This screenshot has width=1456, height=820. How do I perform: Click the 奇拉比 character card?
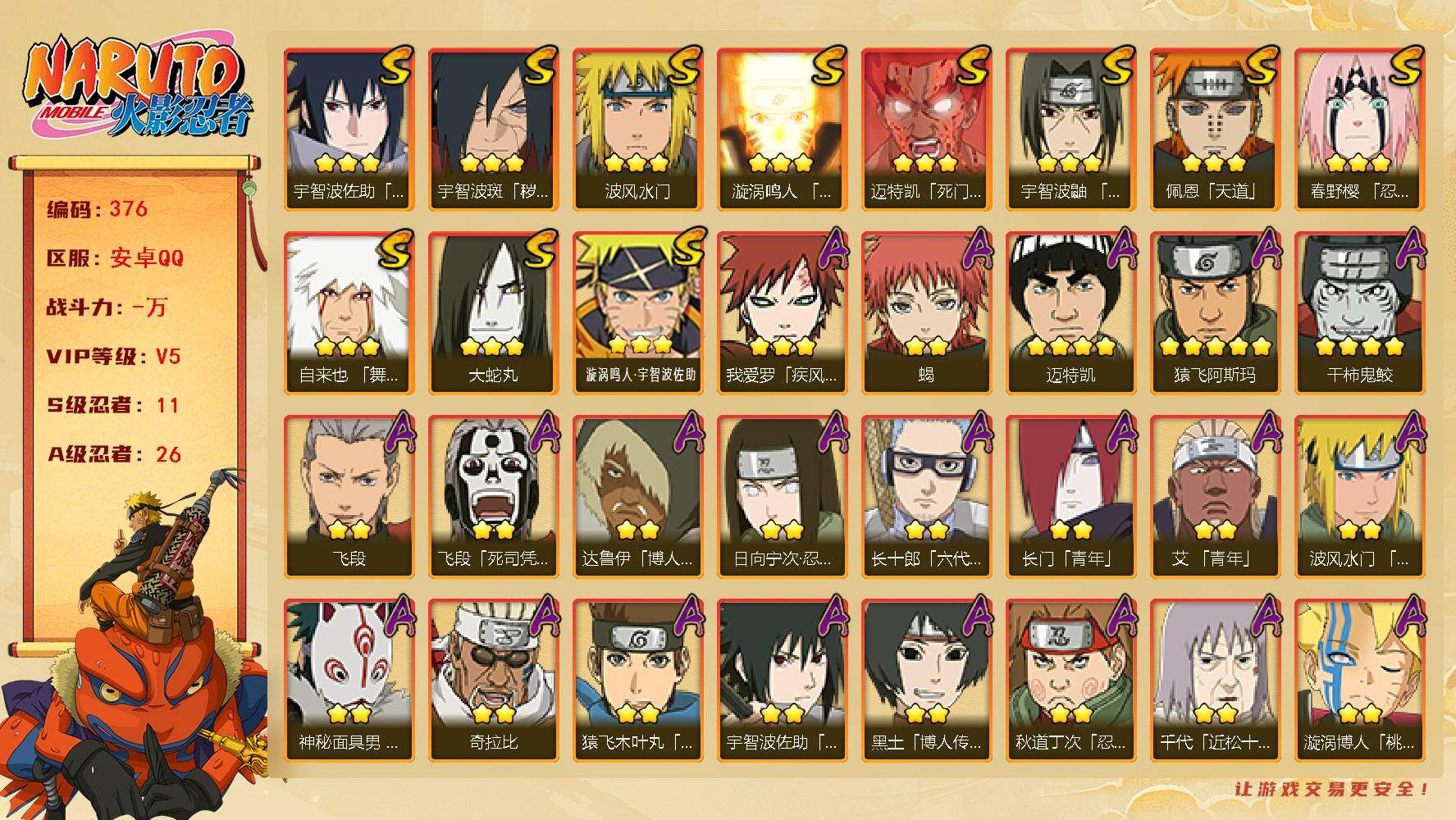[x=492, y=681]
